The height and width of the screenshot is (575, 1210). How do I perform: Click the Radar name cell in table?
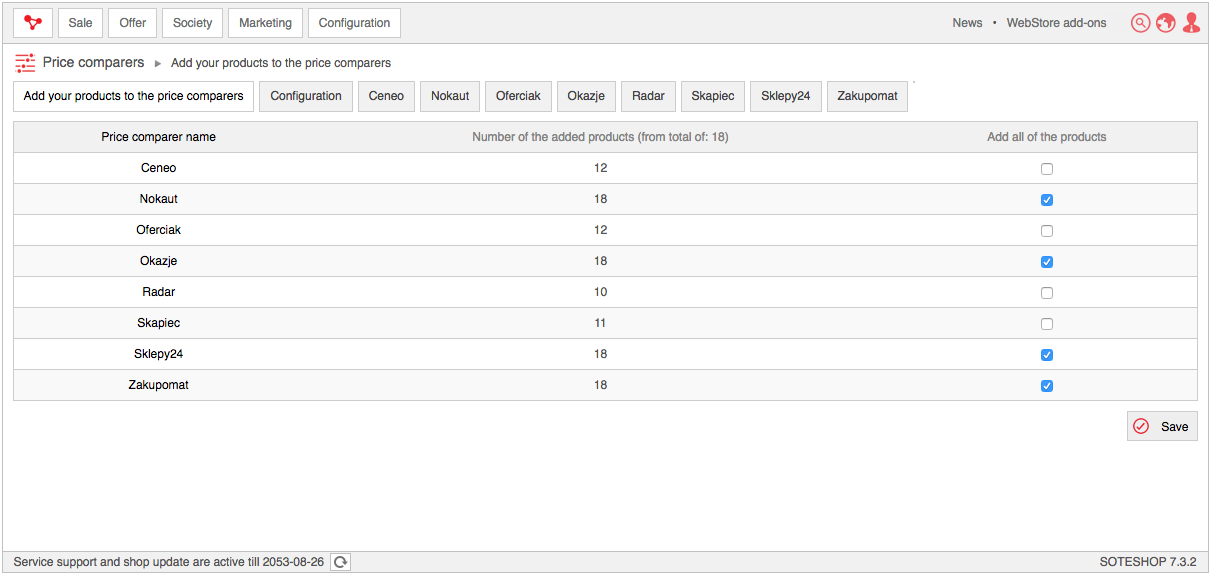[x=158, y=292]
